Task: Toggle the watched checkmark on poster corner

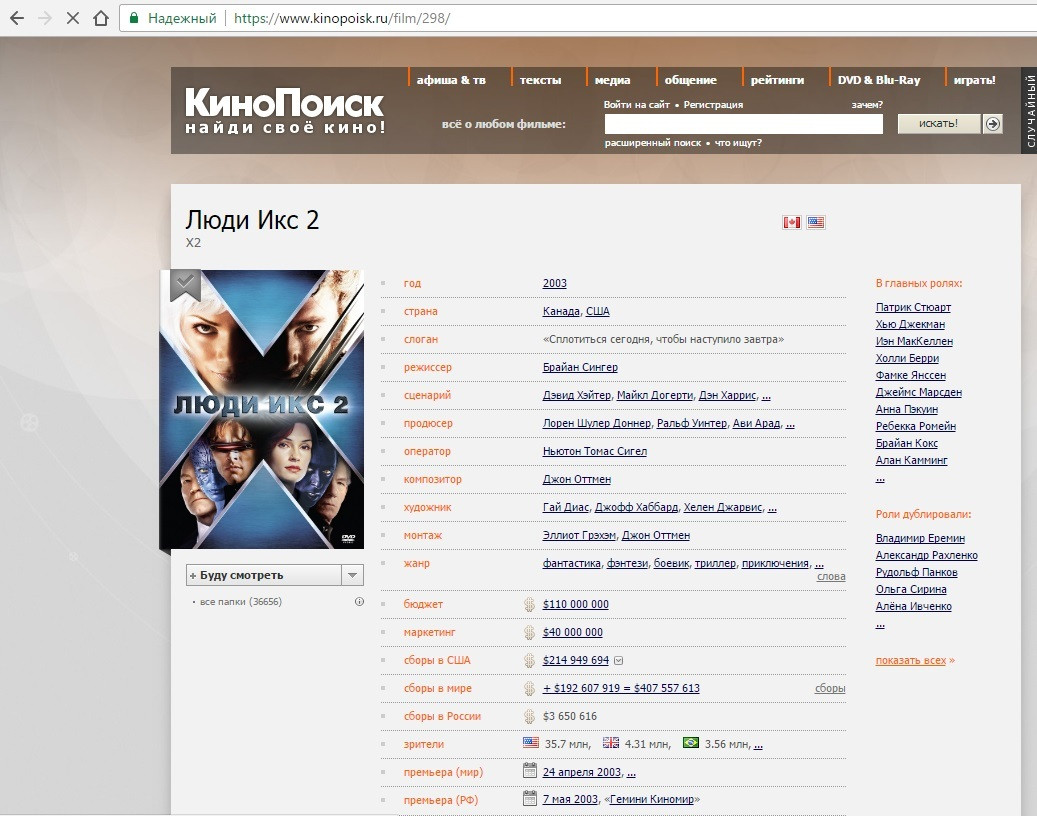Action: point(184,284)
